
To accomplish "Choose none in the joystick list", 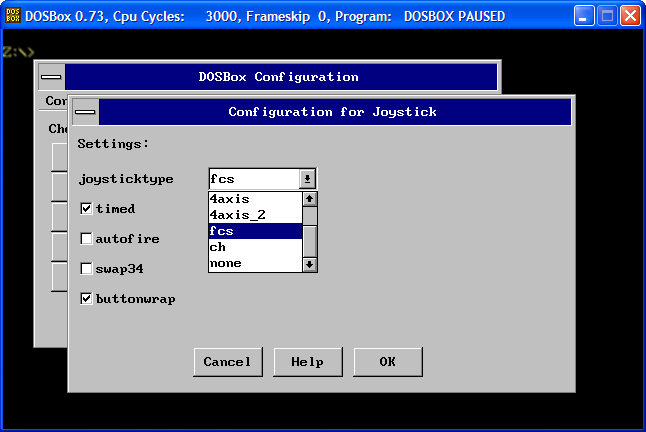I will click(x=255, y=264).
